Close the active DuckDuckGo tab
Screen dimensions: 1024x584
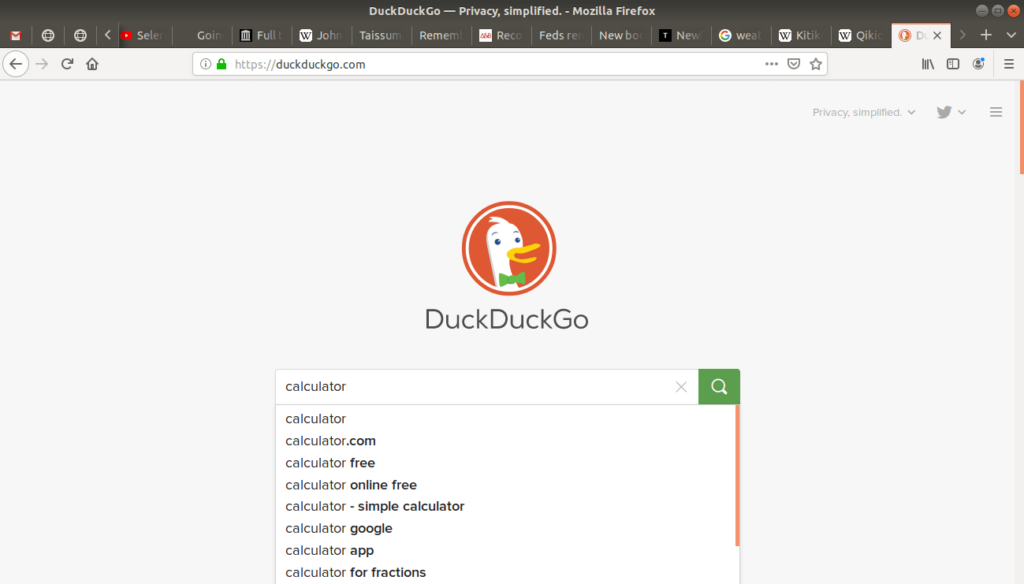tap(937, 35)
